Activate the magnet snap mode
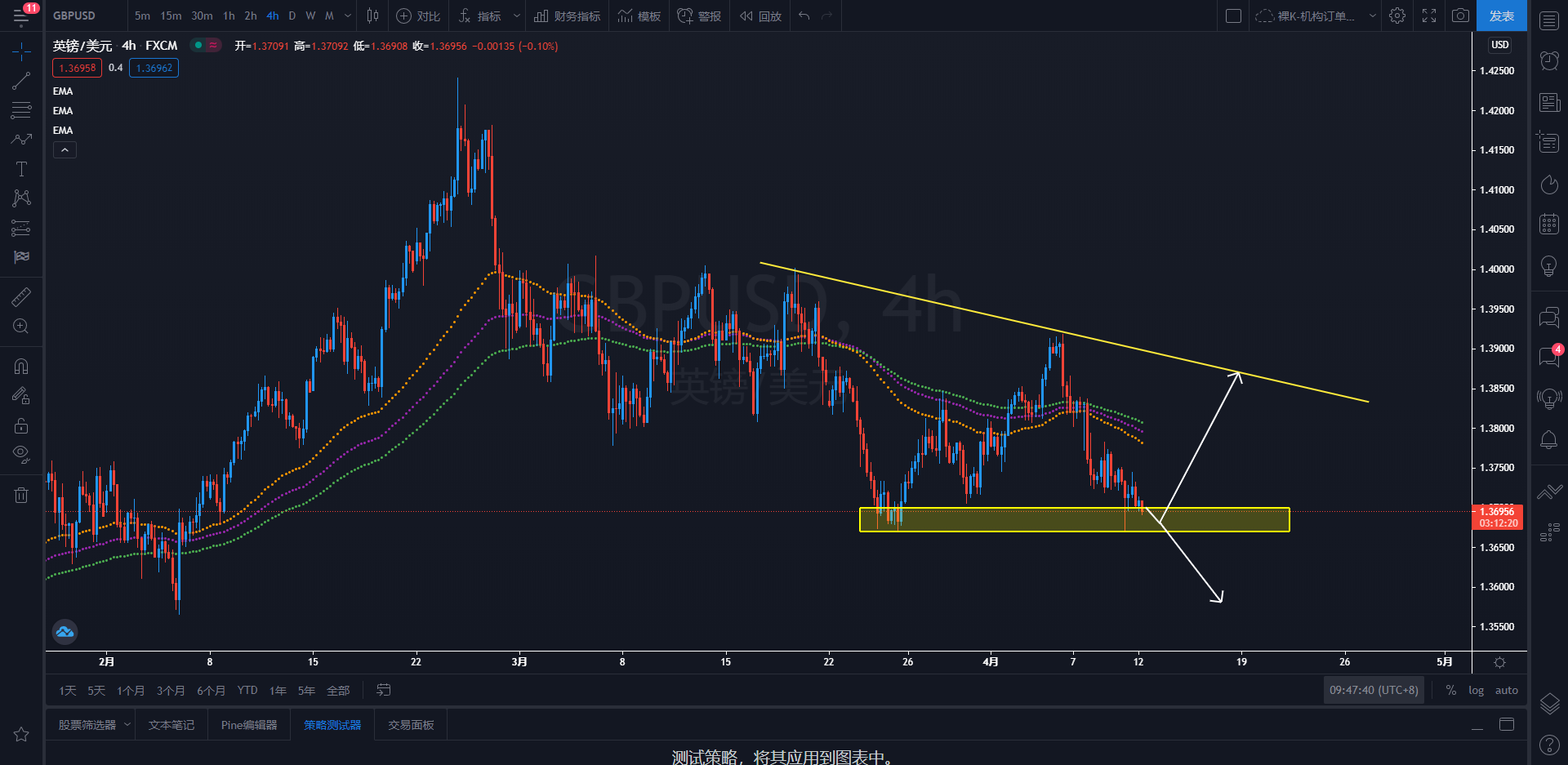The image size is (1568, 765). pos(21,367)
